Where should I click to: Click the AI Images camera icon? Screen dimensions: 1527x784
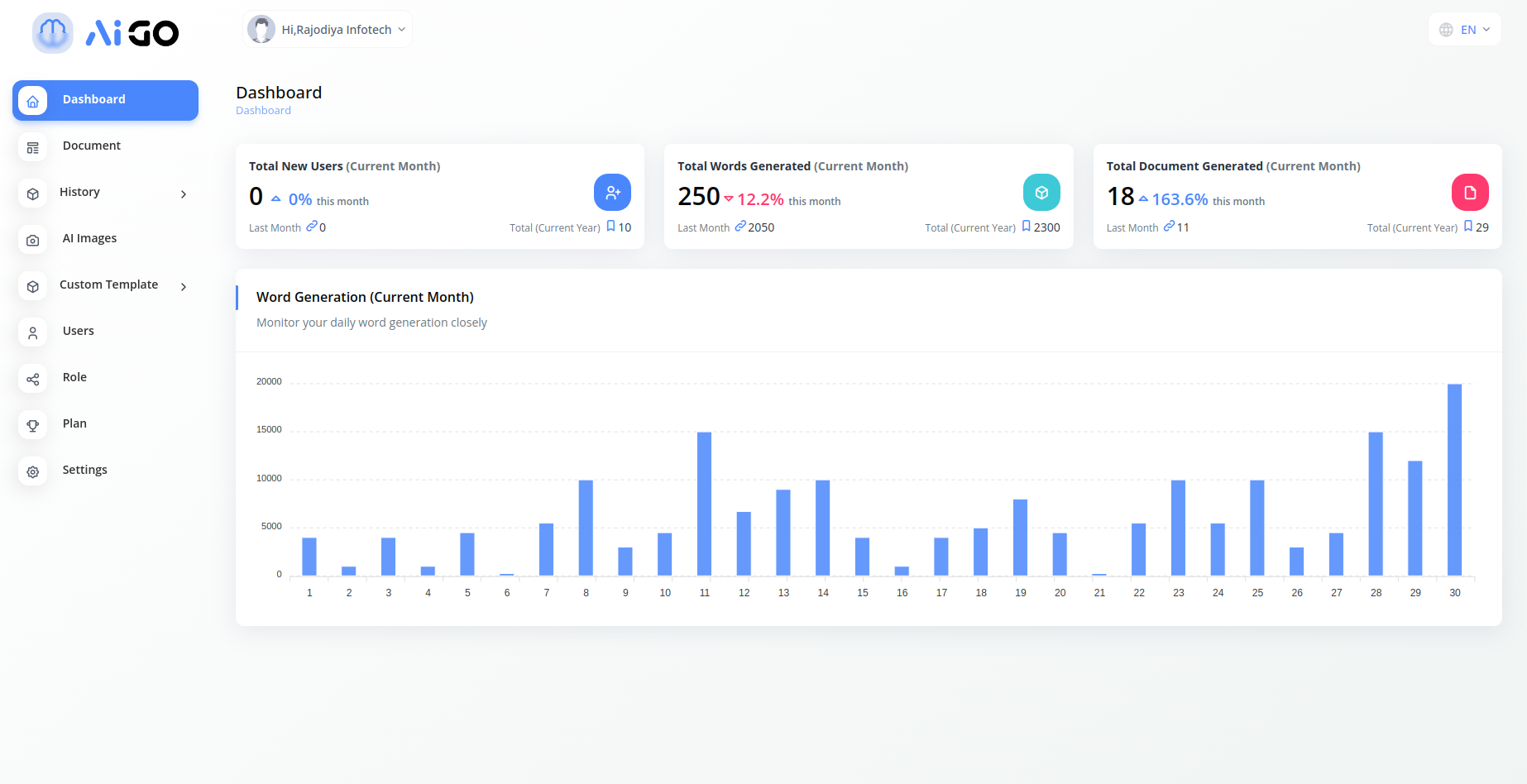point(32,240)
